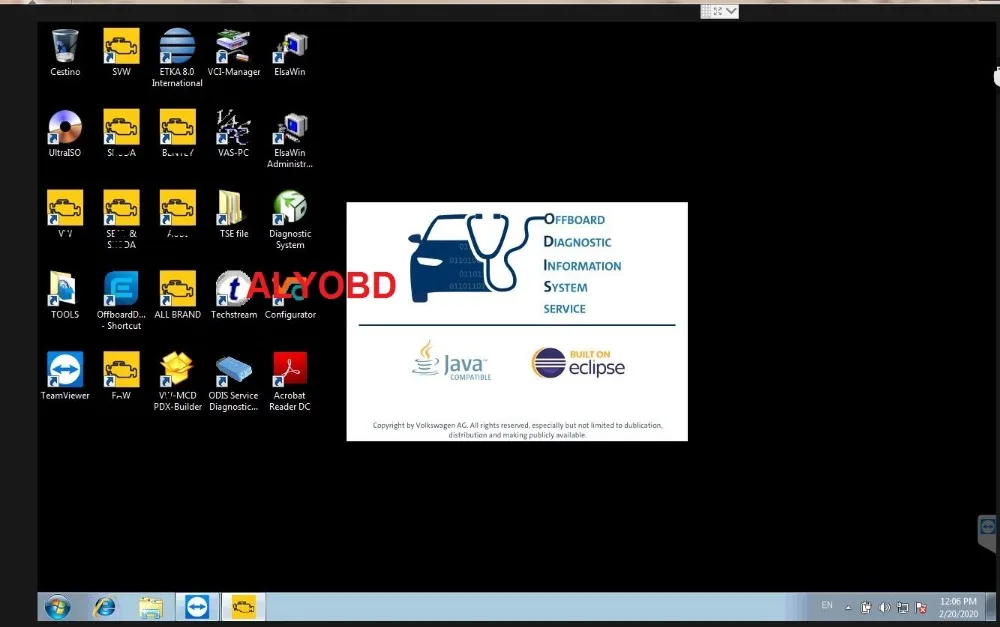
Task: Open the clock showing 12:06 PM
Action: [959, 607]
